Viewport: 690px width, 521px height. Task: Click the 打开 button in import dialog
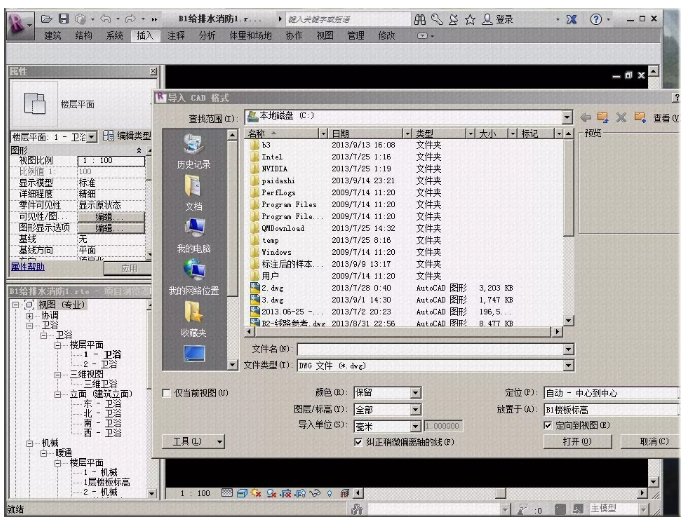(577, 441)
